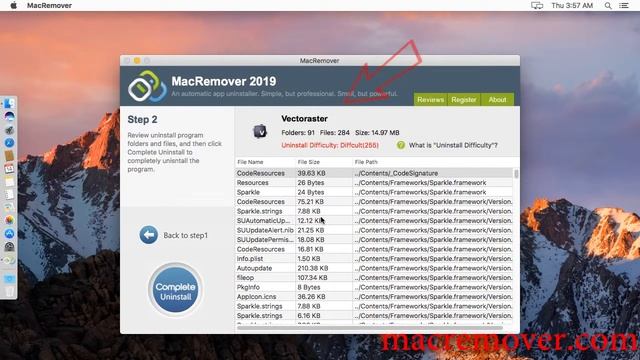Open Photos from the Dock
640x360 pixels.
pyautogui.click(x=9, y=220)
